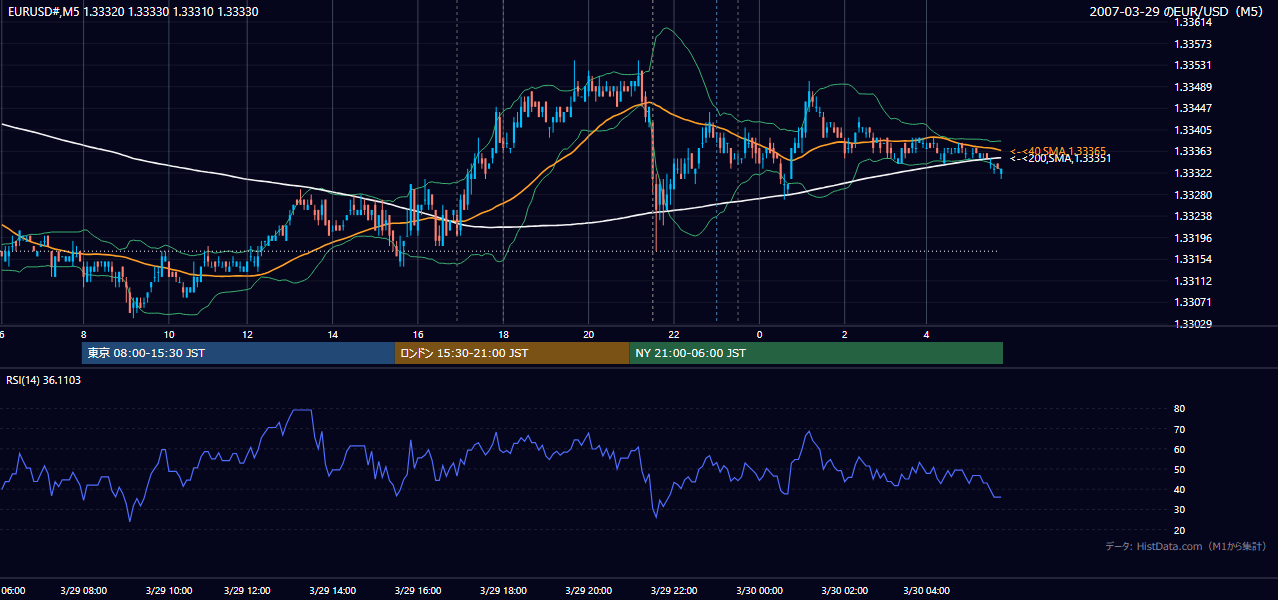Click price level 1.33322 on the axis
Viewport: 1278px width, 600px height.
tap(1193, 173)
